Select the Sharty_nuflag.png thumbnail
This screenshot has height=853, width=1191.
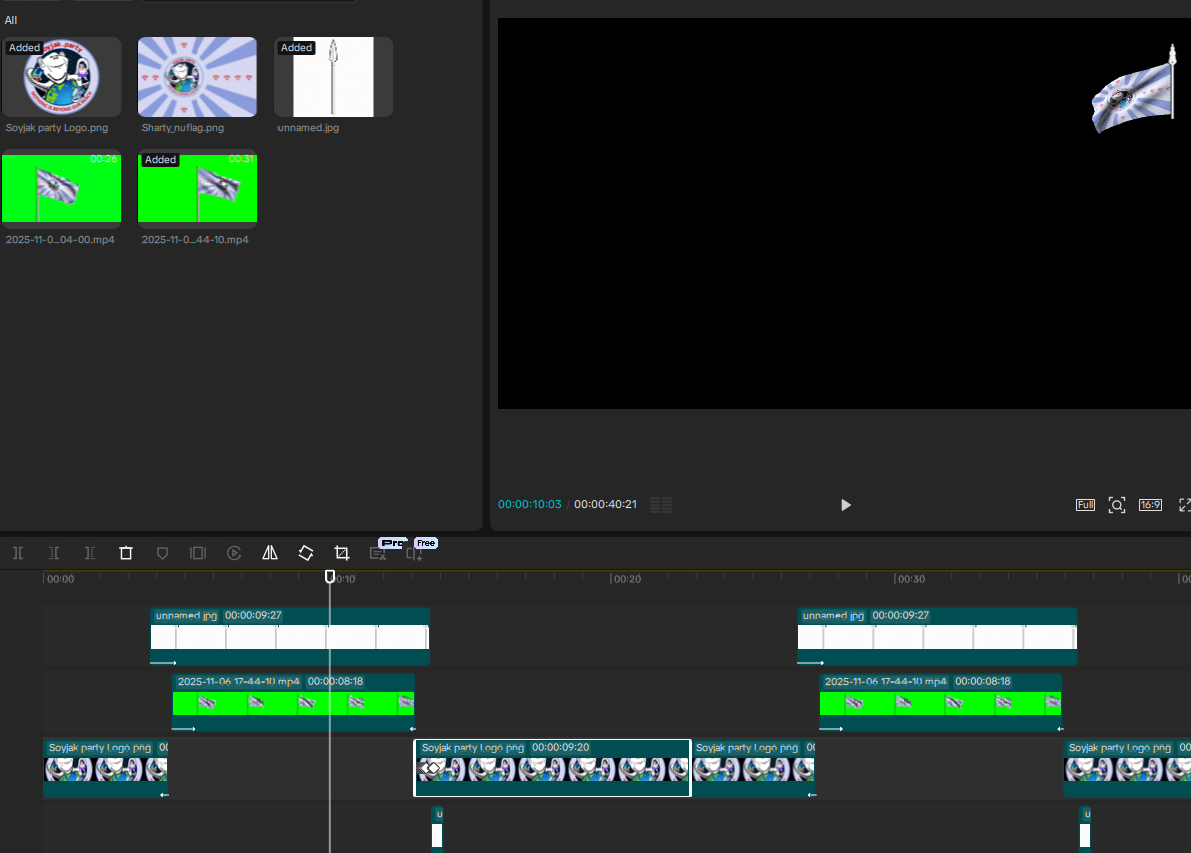[197, 77]
